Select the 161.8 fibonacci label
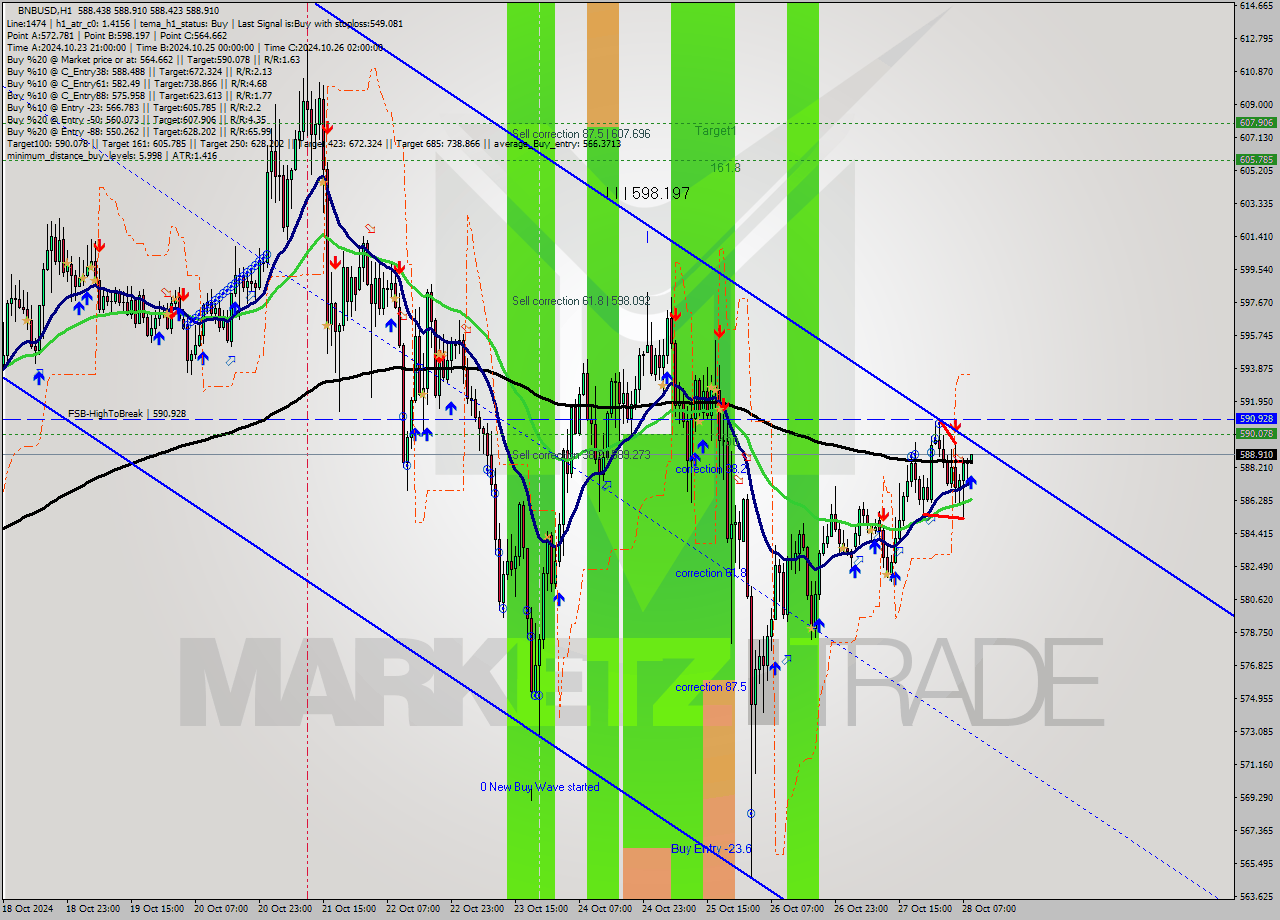Viewport: 1280px width, 920px height. click(x=726, y=168)
